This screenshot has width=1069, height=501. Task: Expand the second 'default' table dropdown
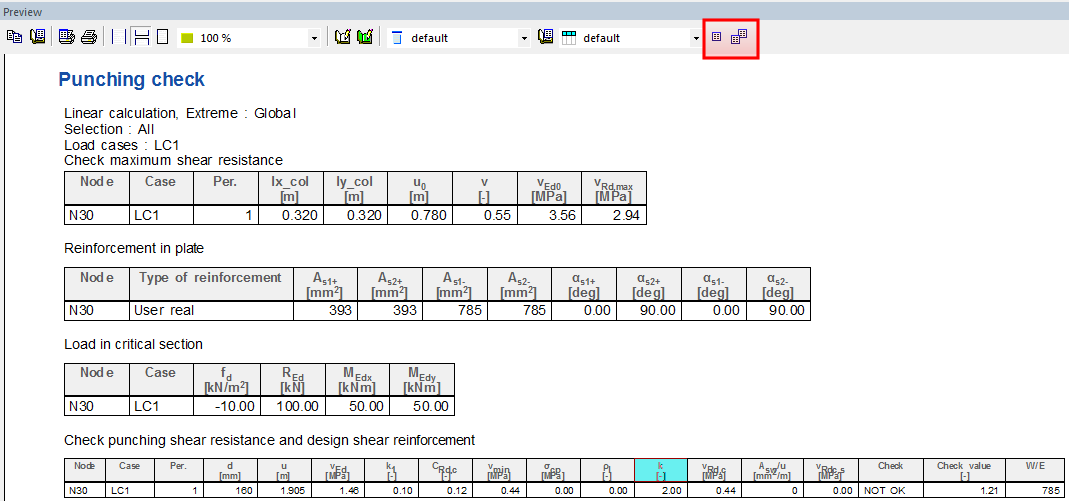(696, 38)
